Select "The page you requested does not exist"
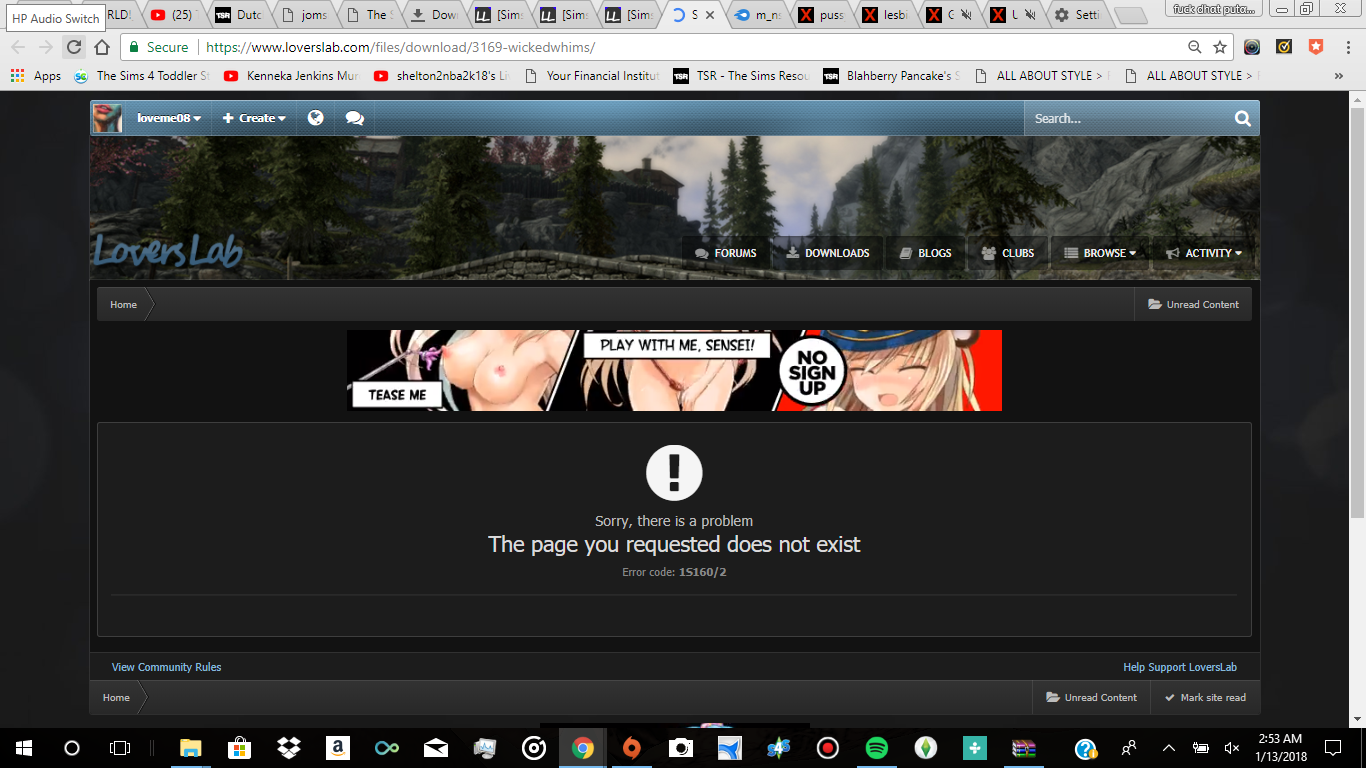Viewport: 1366px width, 768px height. tap(674, 544)
